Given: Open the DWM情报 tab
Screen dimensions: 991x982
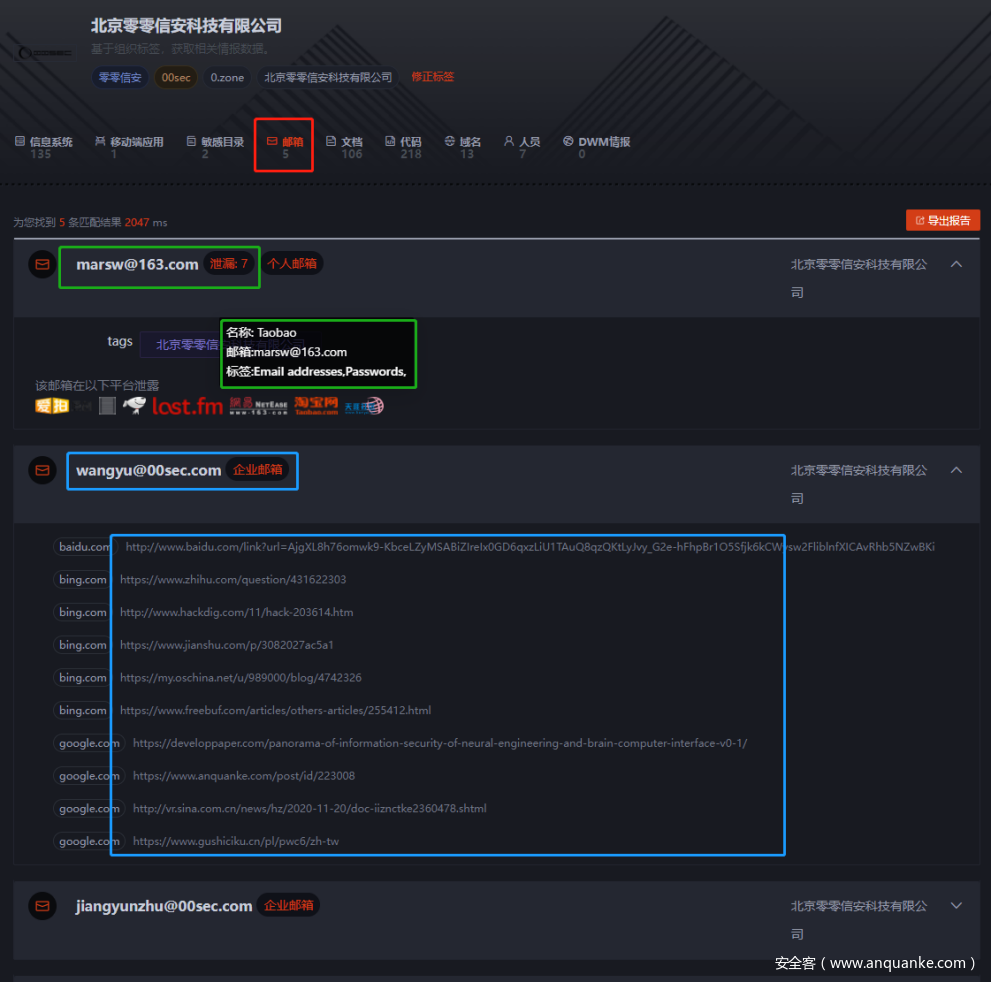Looking at the screenshot, I should coord(597,147).
